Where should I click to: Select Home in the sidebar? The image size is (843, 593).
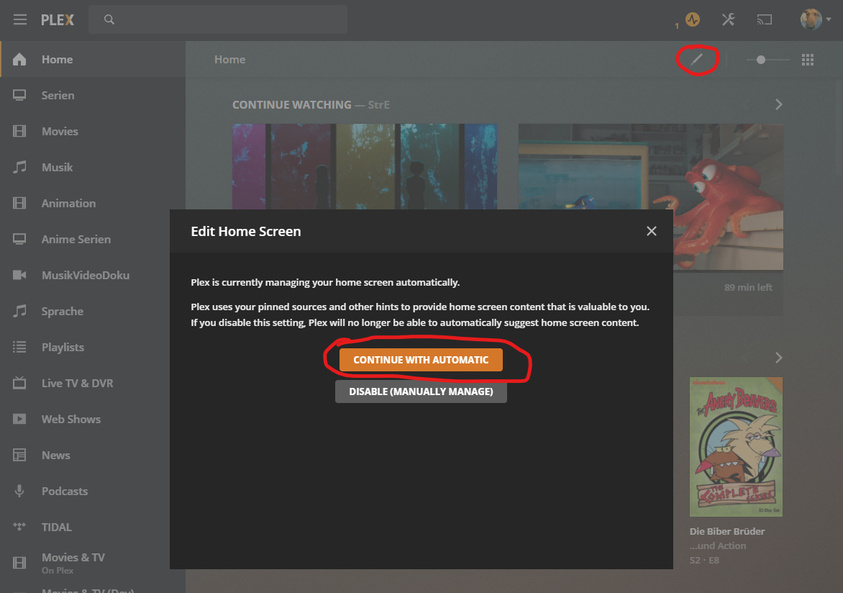click(92, 59)
